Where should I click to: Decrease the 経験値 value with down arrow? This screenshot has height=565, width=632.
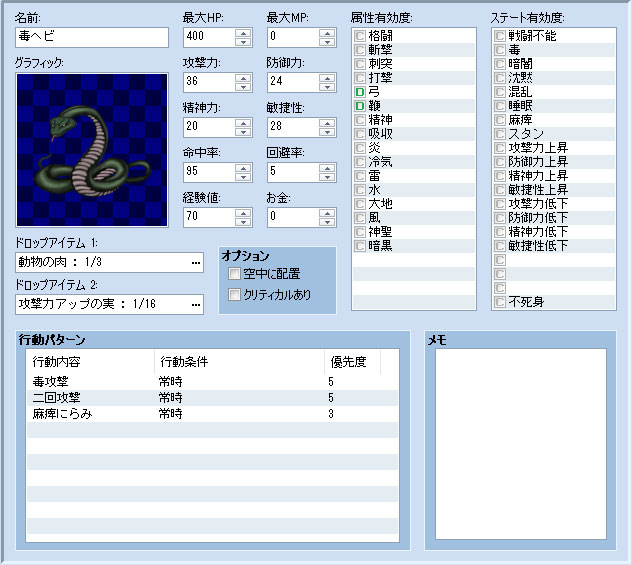(243, 220)
